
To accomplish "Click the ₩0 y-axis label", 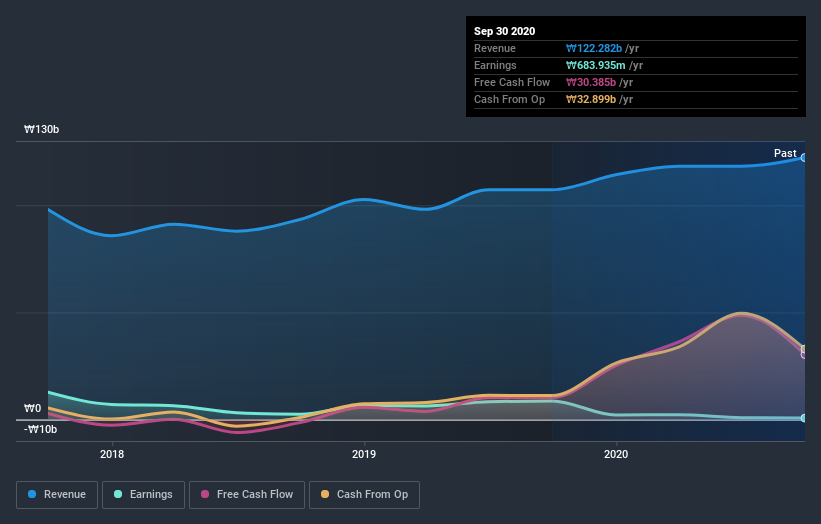I will point(32,408).
